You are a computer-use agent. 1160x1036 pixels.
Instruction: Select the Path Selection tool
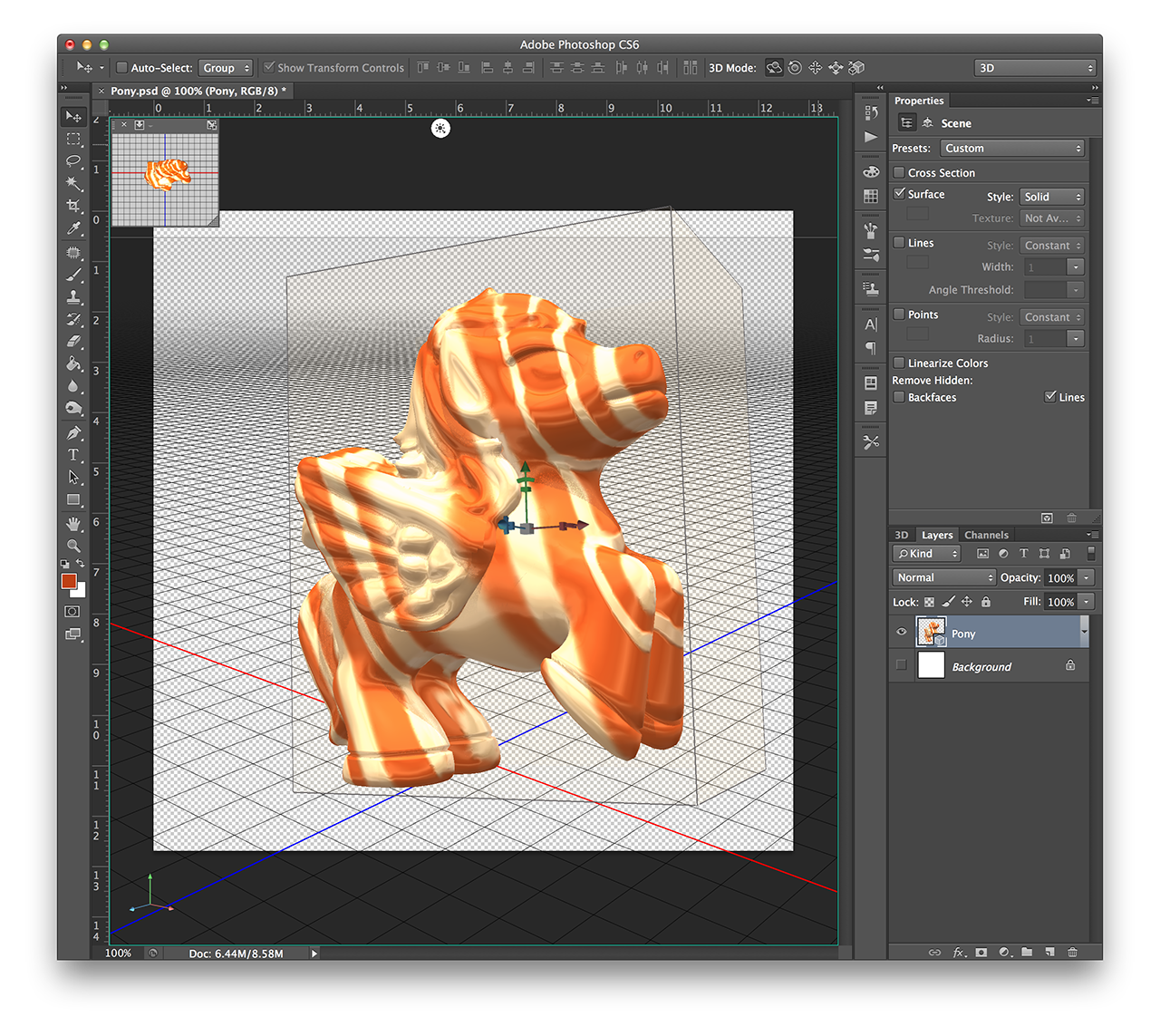click(73, 478)
